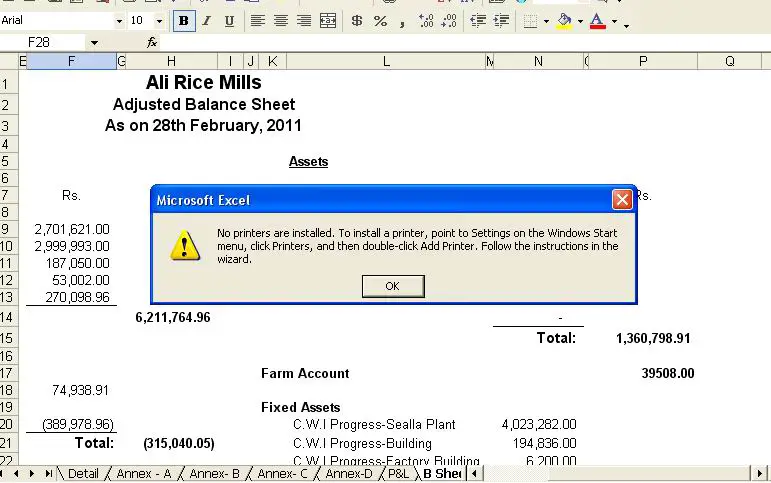
Task: Go to previous sheet tab arrow
Action: 16,474
